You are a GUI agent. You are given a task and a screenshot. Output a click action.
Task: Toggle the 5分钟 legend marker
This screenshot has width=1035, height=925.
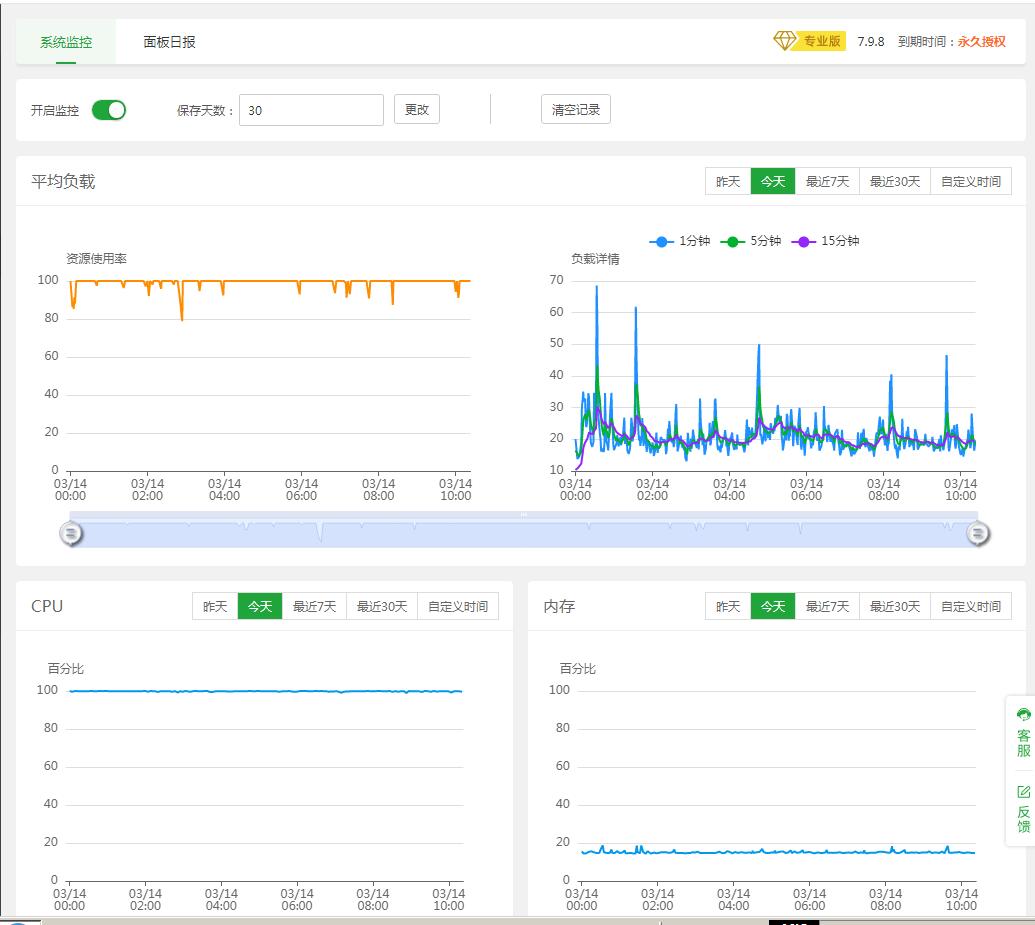coord(732,242)
